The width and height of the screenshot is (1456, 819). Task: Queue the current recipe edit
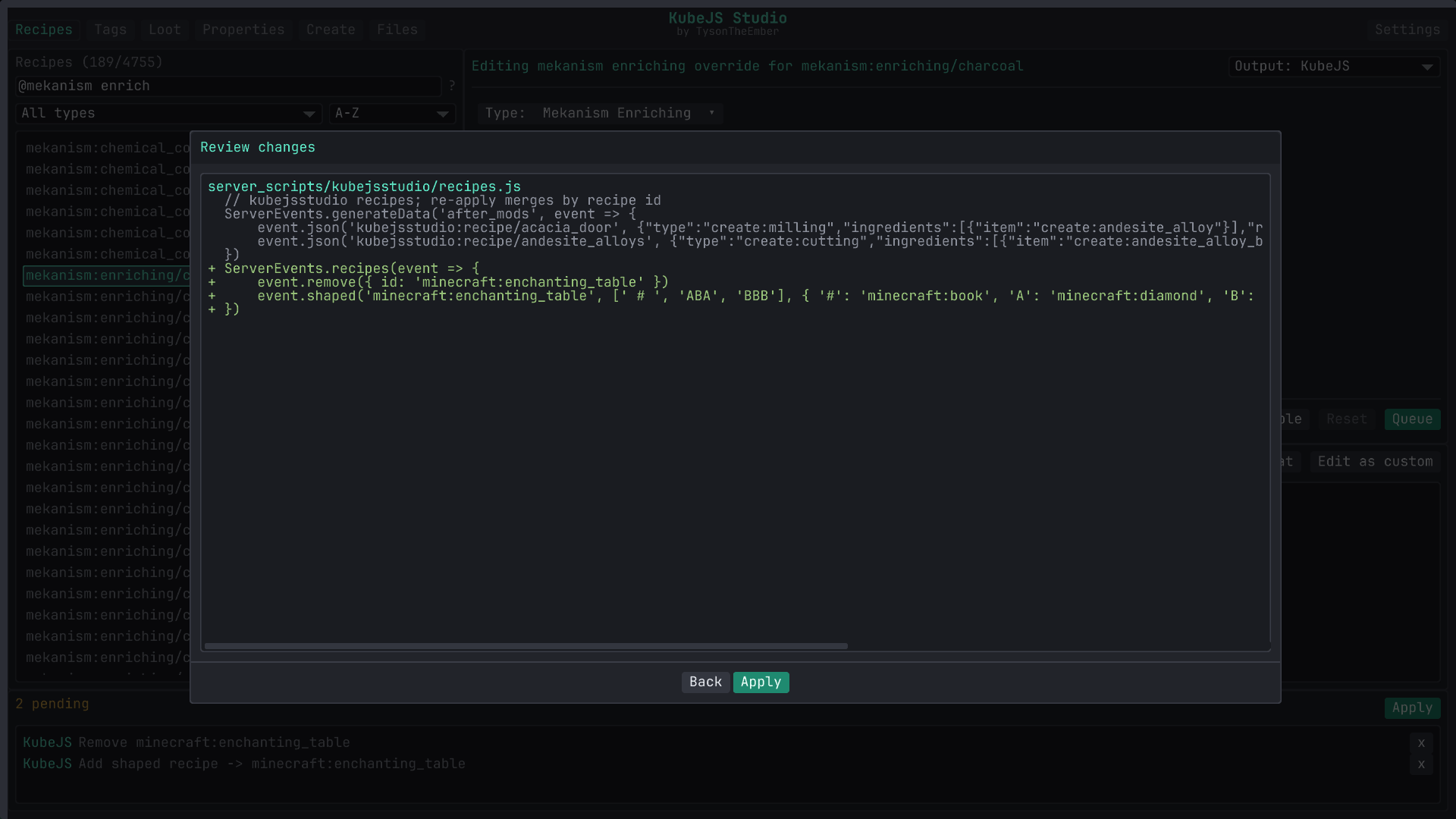pos(1412,419)
